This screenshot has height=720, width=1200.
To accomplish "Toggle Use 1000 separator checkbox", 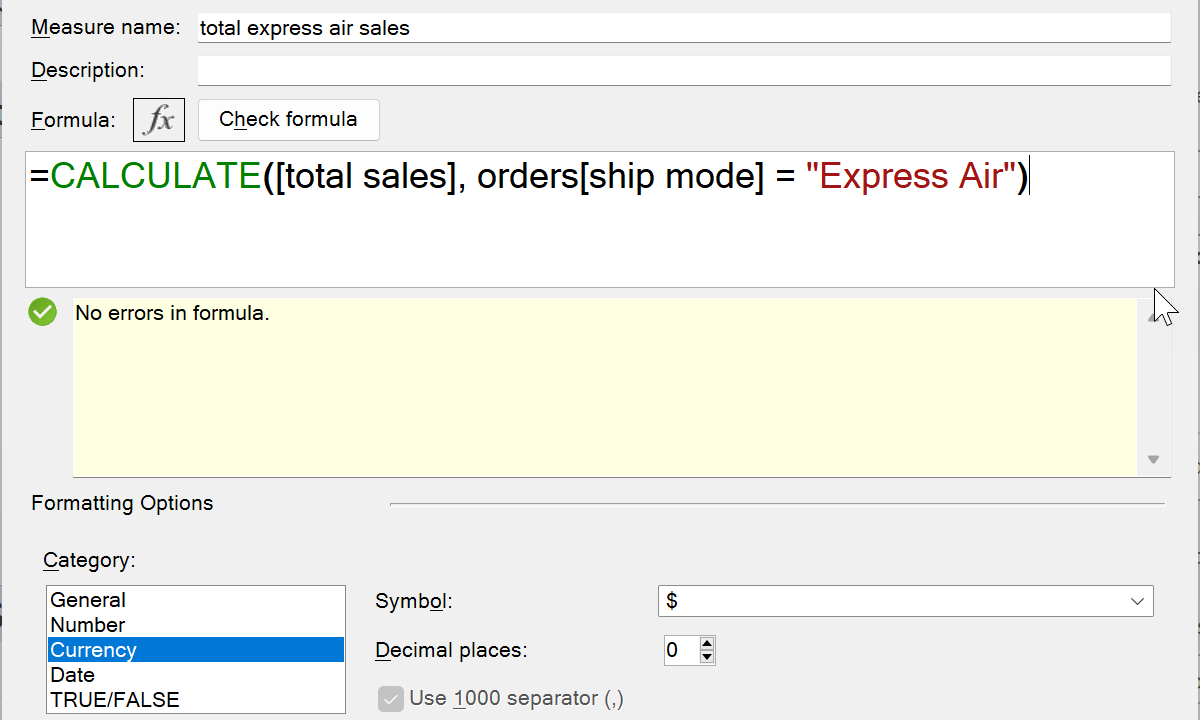I will coord(390,698).
